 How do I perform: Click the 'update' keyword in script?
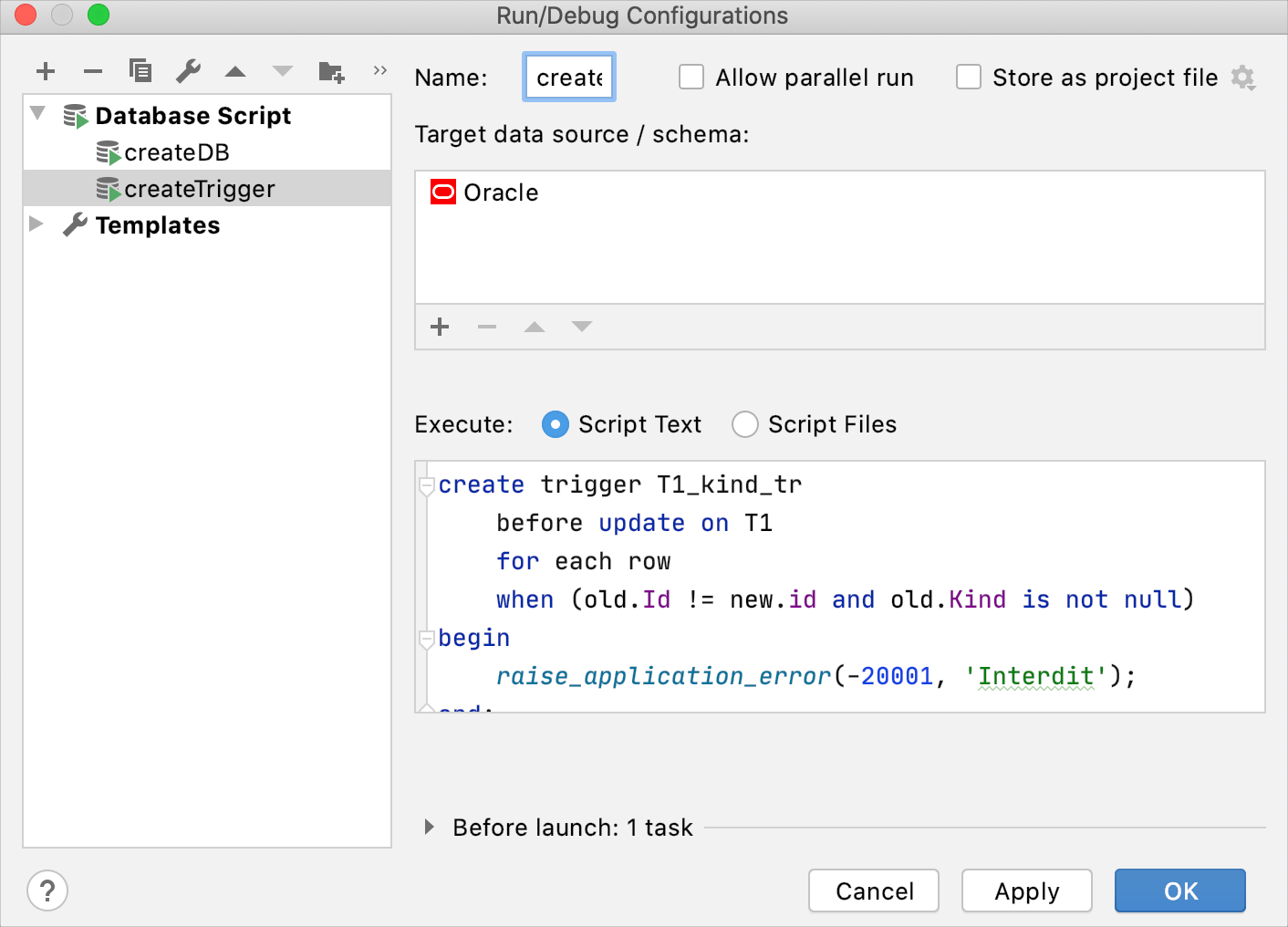642,523
